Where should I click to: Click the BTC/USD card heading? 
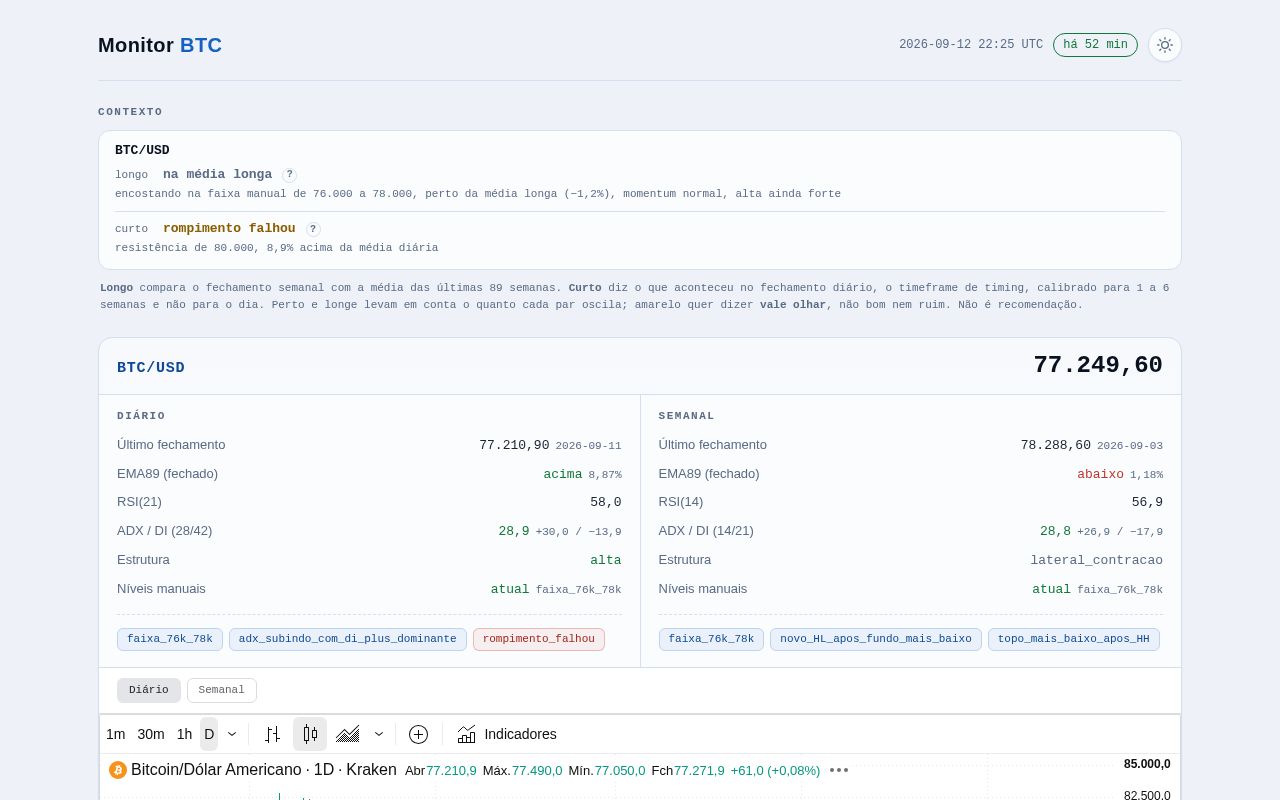click(151, 368)
